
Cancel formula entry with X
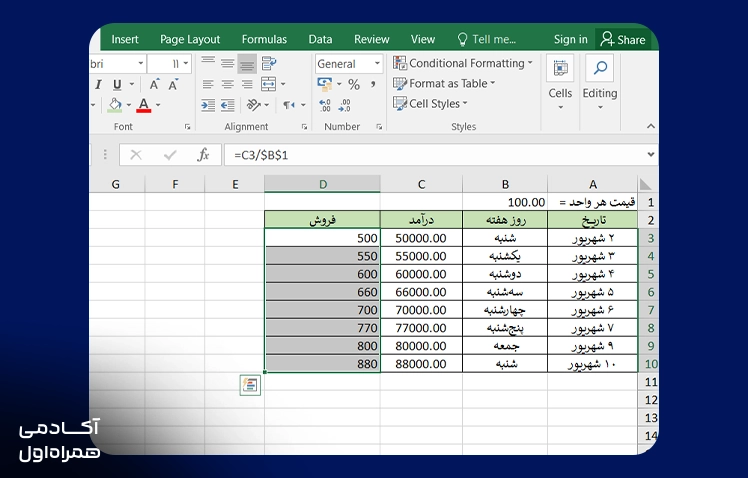[x=136, y=155]
